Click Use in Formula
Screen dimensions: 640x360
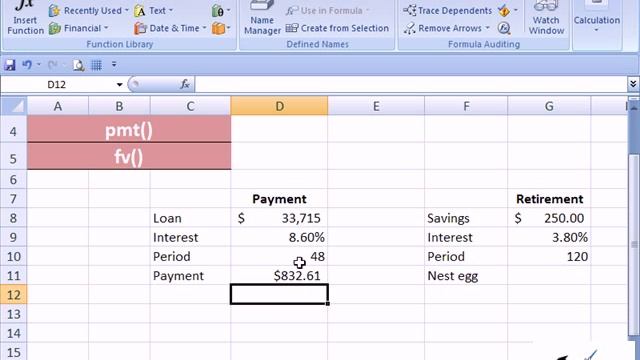pos(327,11)
